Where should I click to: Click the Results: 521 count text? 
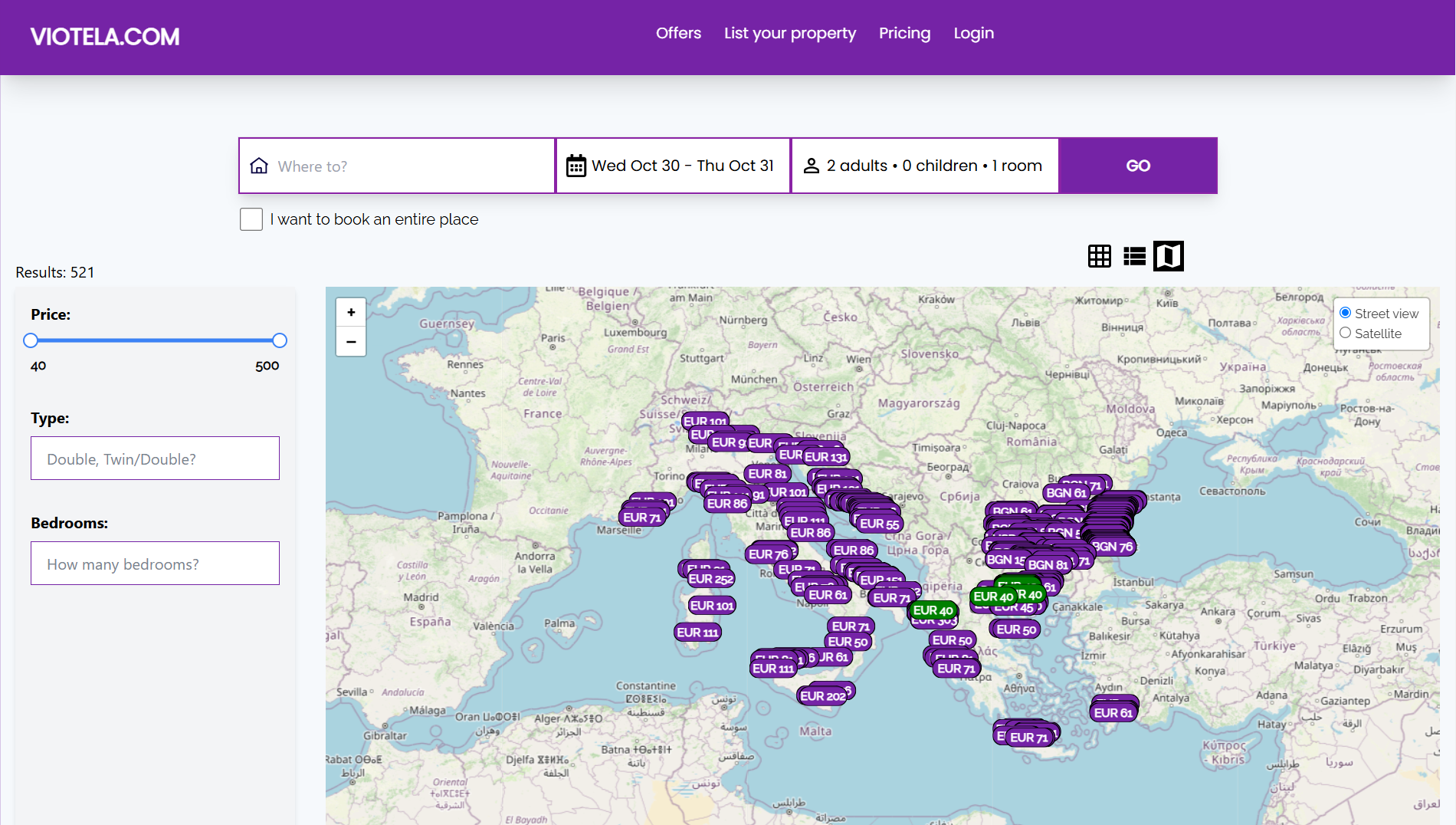55,272
